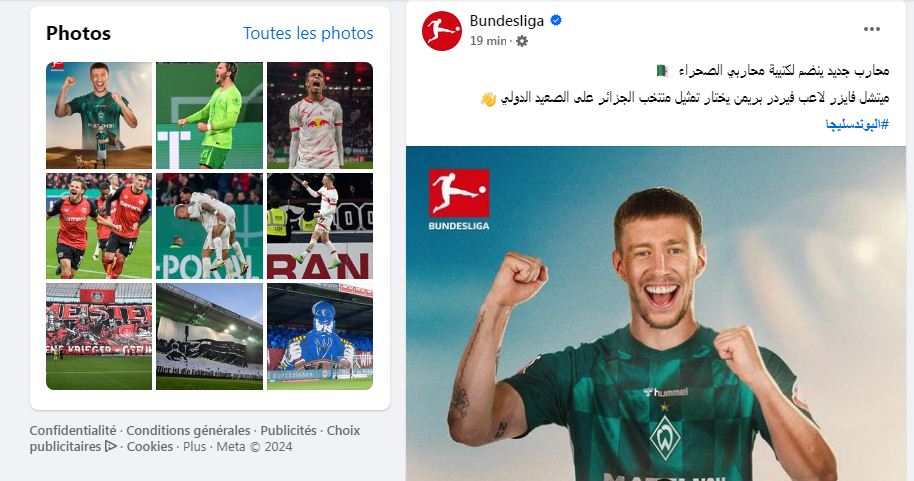Screen dimensions: 914x481
Task: Click the Bundesliga page name
Action: 507,20
